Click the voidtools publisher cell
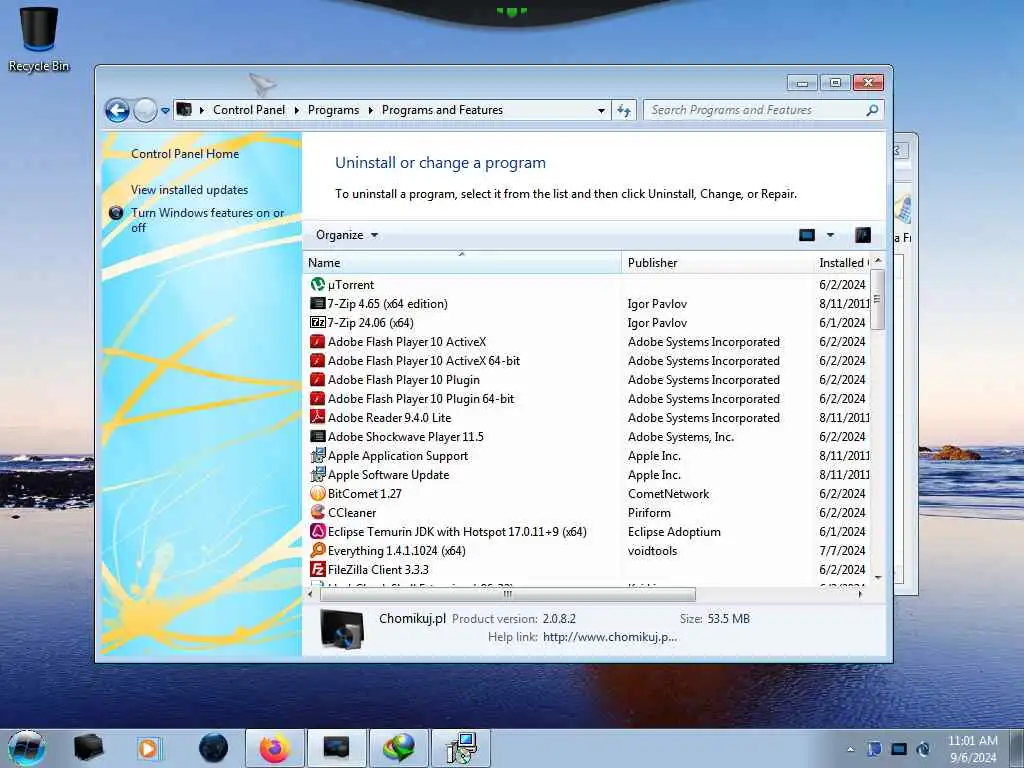This screenshot has height=768, width=1024. pyautogui.click(x=652, y=551)
